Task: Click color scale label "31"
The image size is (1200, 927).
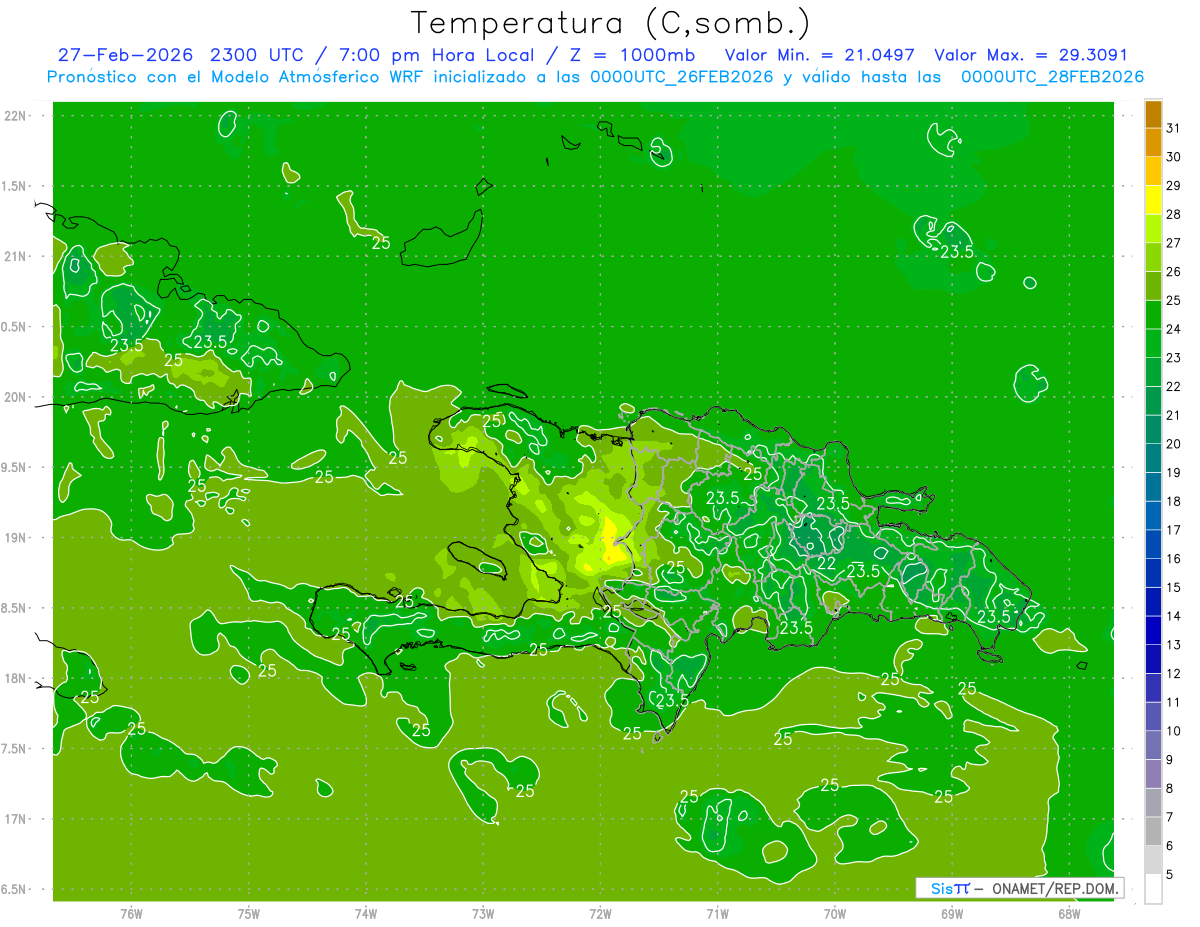Action: pos(1174,128)
